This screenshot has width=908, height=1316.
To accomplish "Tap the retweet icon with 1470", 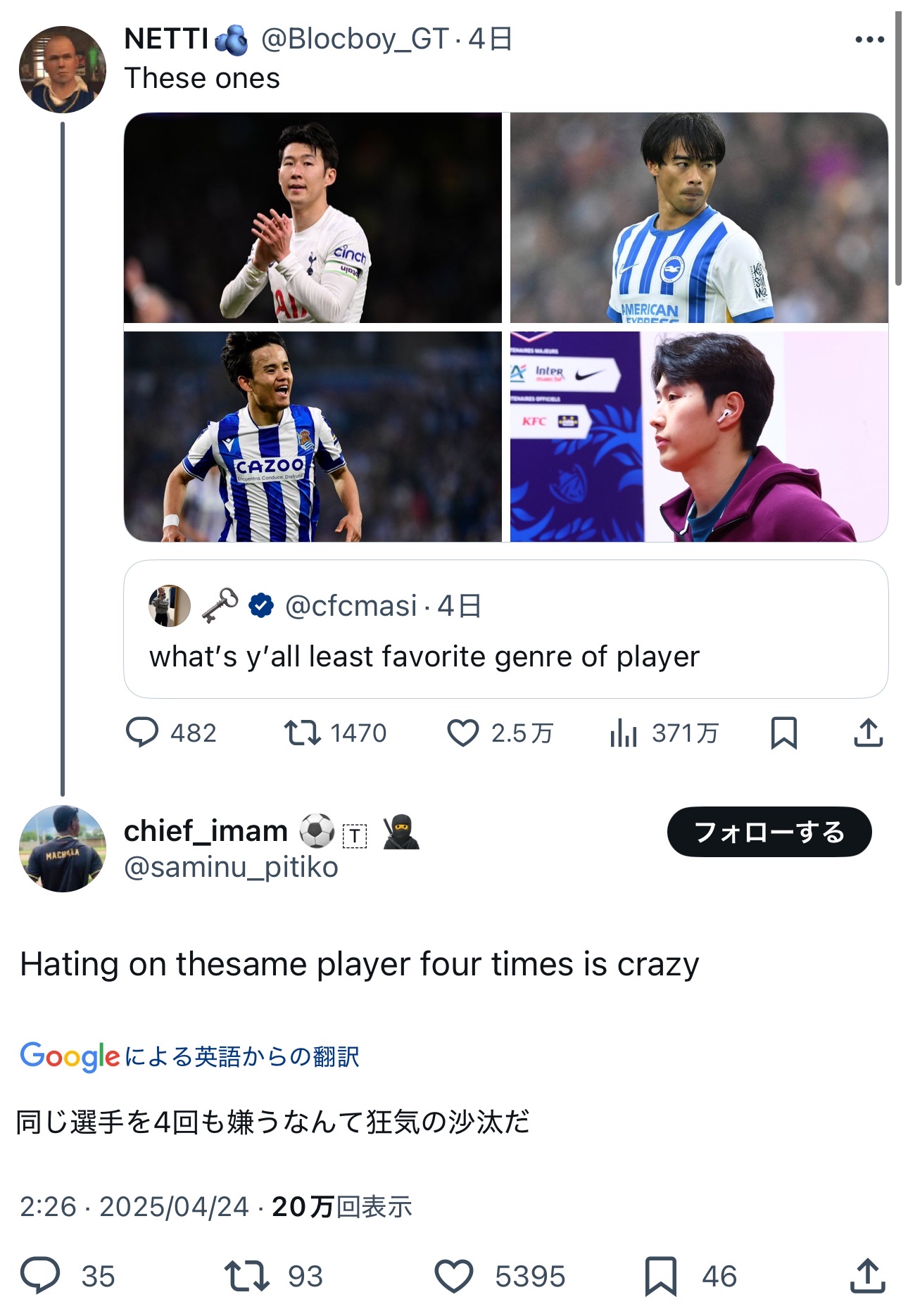I will pyautogui.click(x=303, y=733).
